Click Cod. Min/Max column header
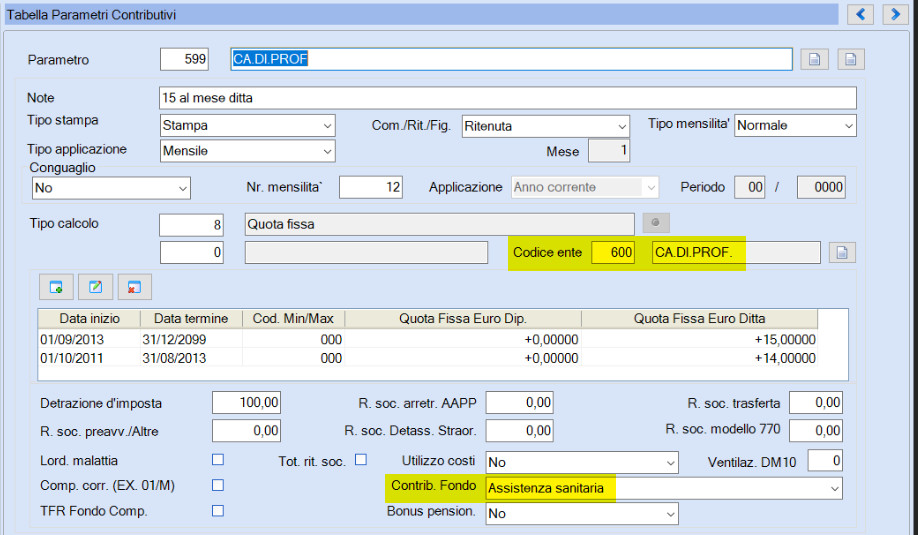The width and height of the screenshot is (918, 535). [x=293, y=318]
